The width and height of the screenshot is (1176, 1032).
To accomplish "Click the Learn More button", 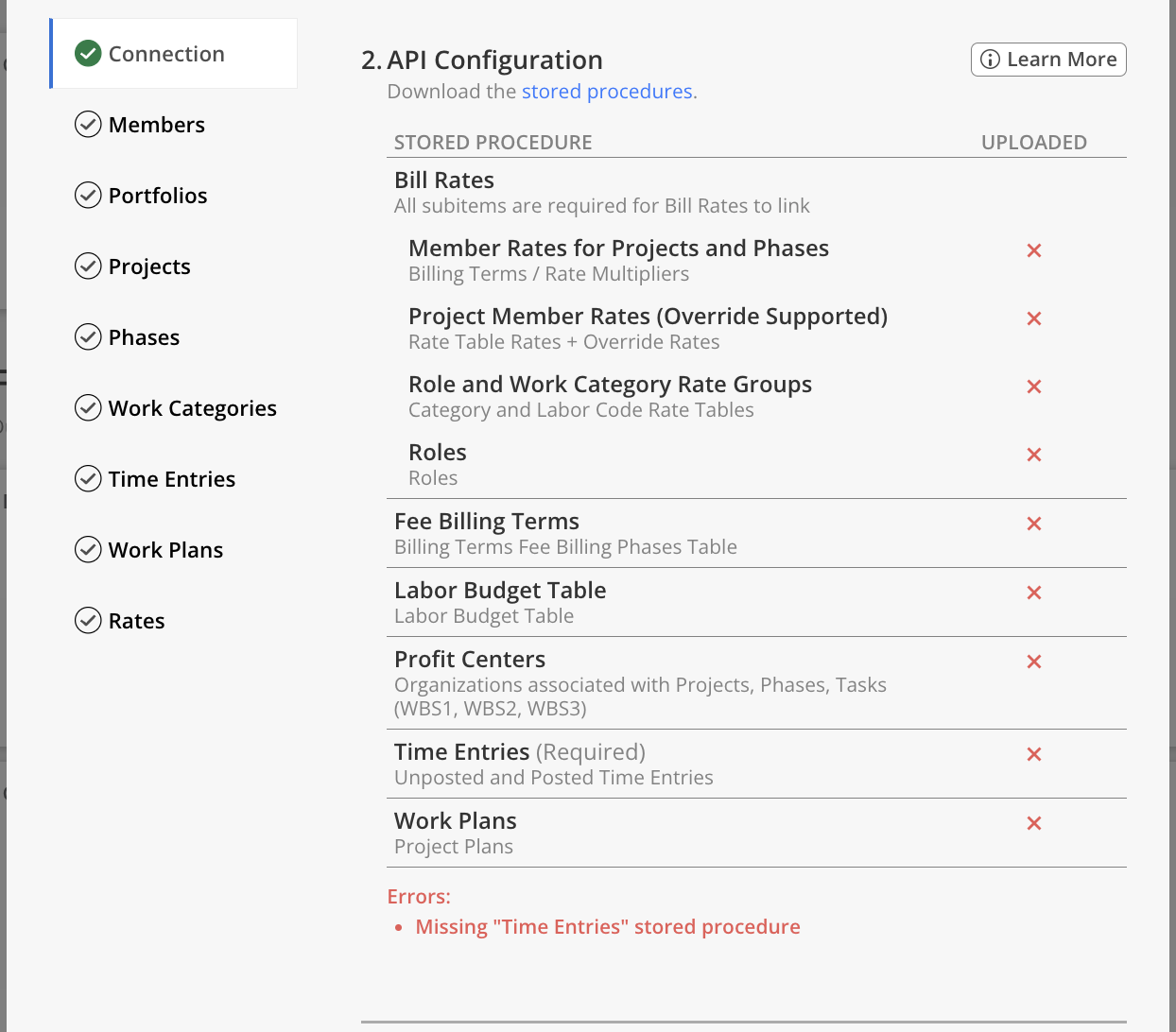I will click(x=1048, y=60).
